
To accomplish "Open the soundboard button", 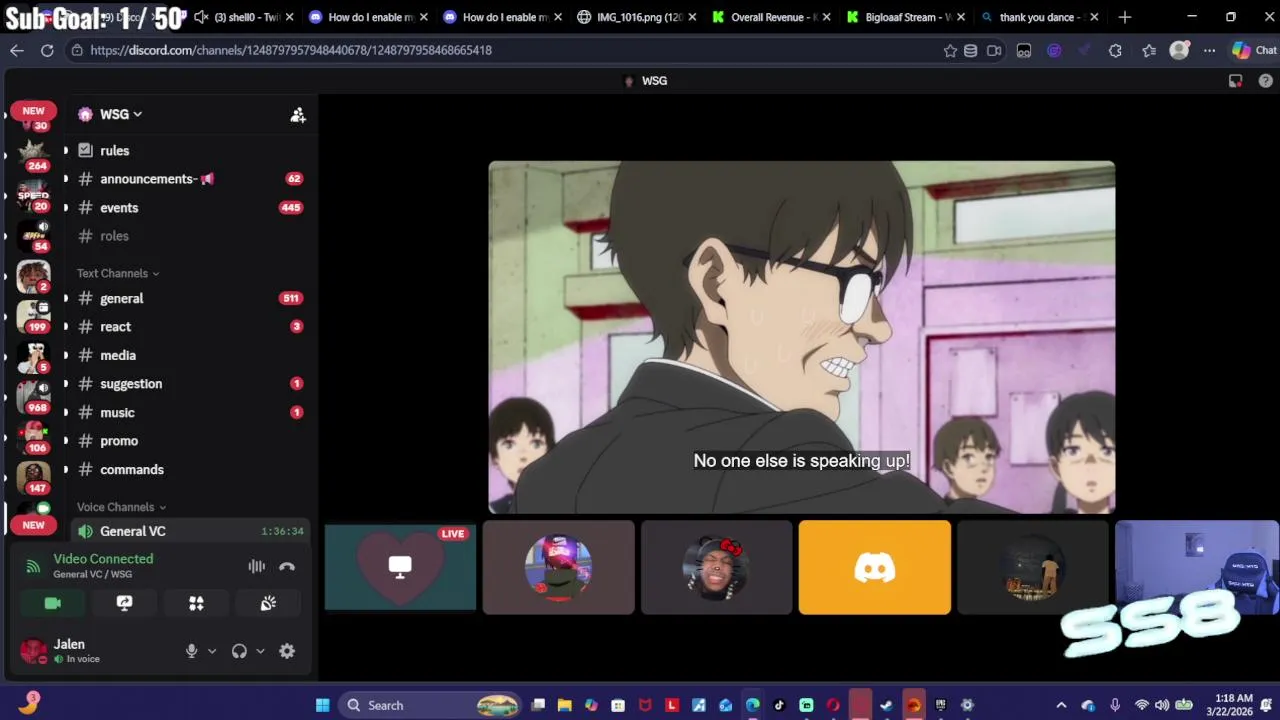I will 268,603.
